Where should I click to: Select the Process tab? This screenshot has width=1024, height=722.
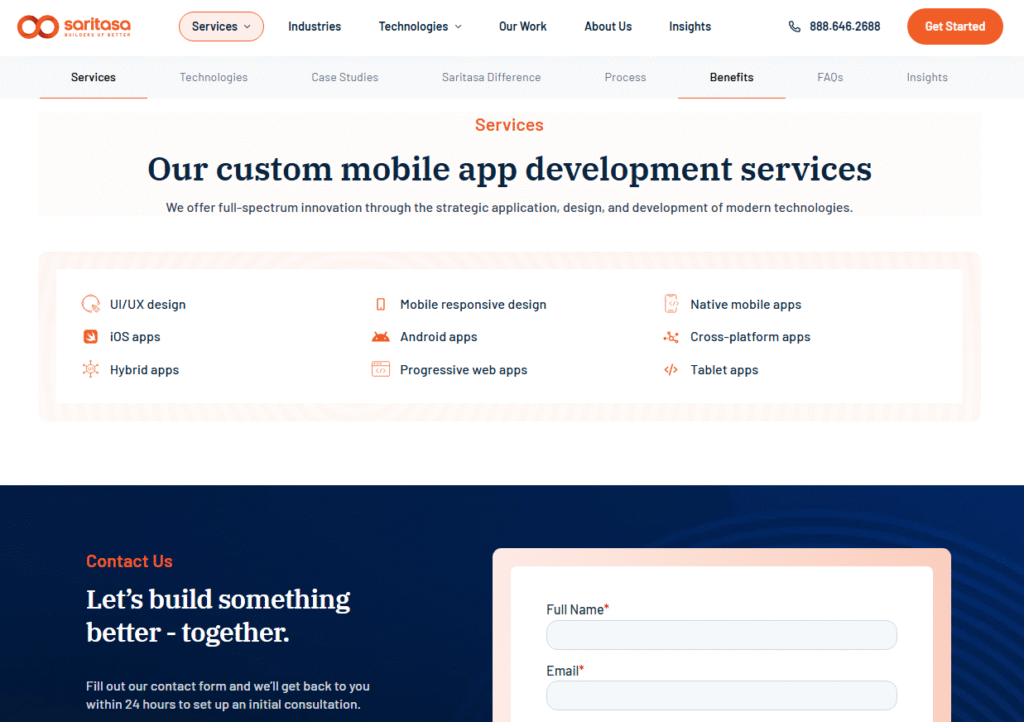625,77
